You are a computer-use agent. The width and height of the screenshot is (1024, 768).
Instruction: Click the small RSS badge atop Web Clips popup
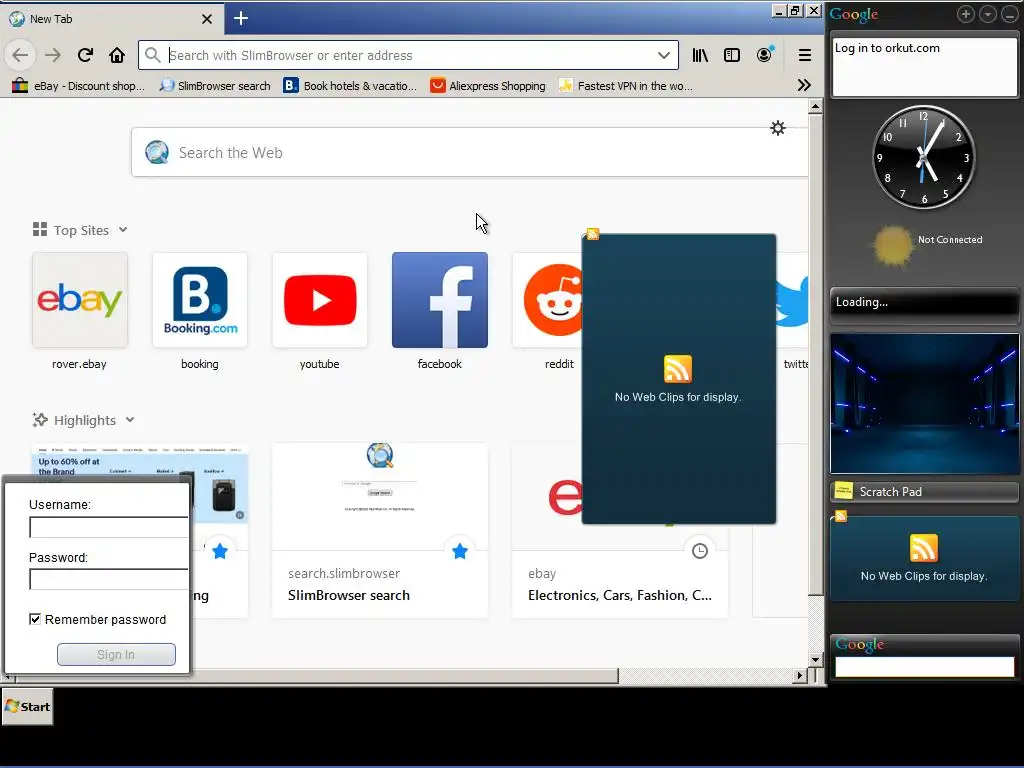tap(593, 234)
